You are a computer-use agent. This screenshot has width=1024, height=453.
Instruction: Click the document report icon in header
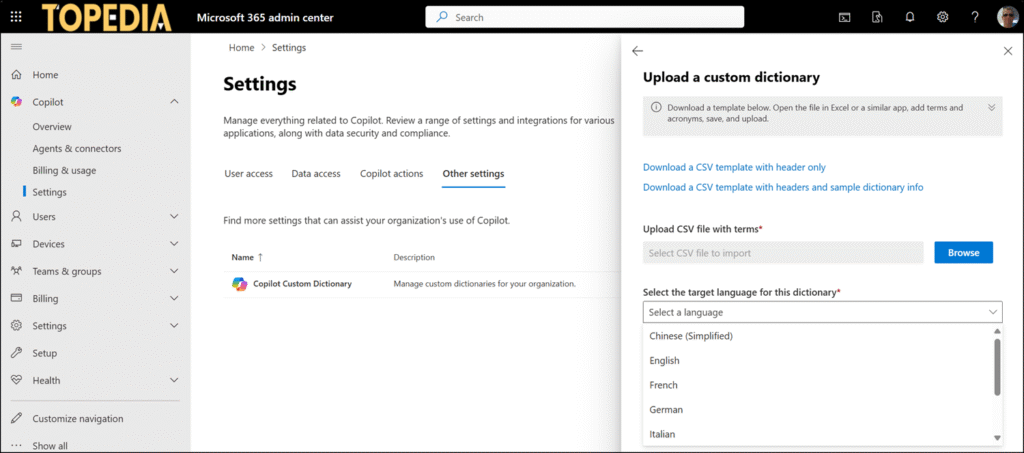(878, 18)
